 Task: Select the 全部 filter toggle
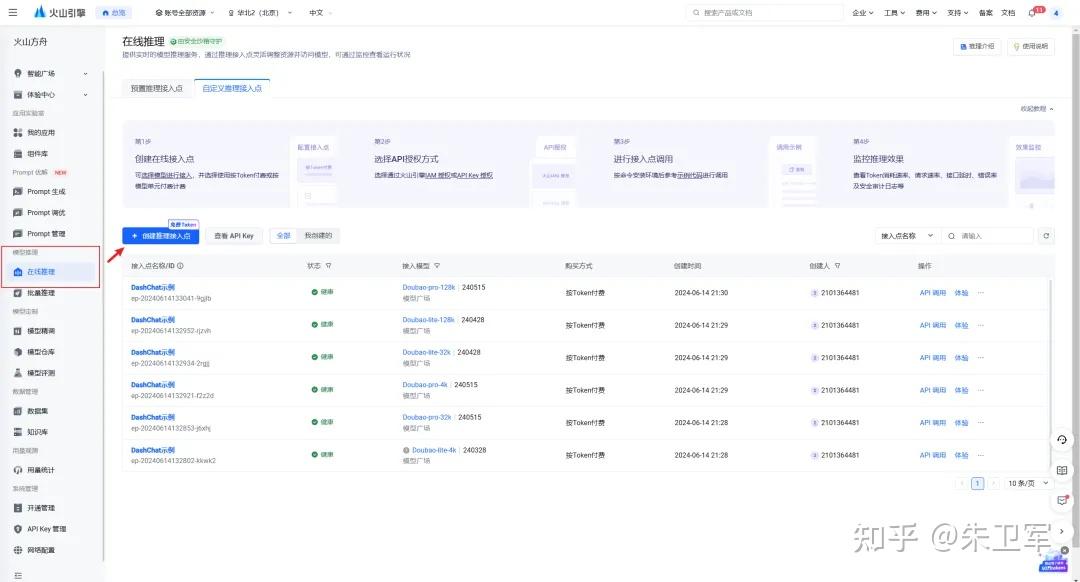pyautogui.click(x=283, y=236)
